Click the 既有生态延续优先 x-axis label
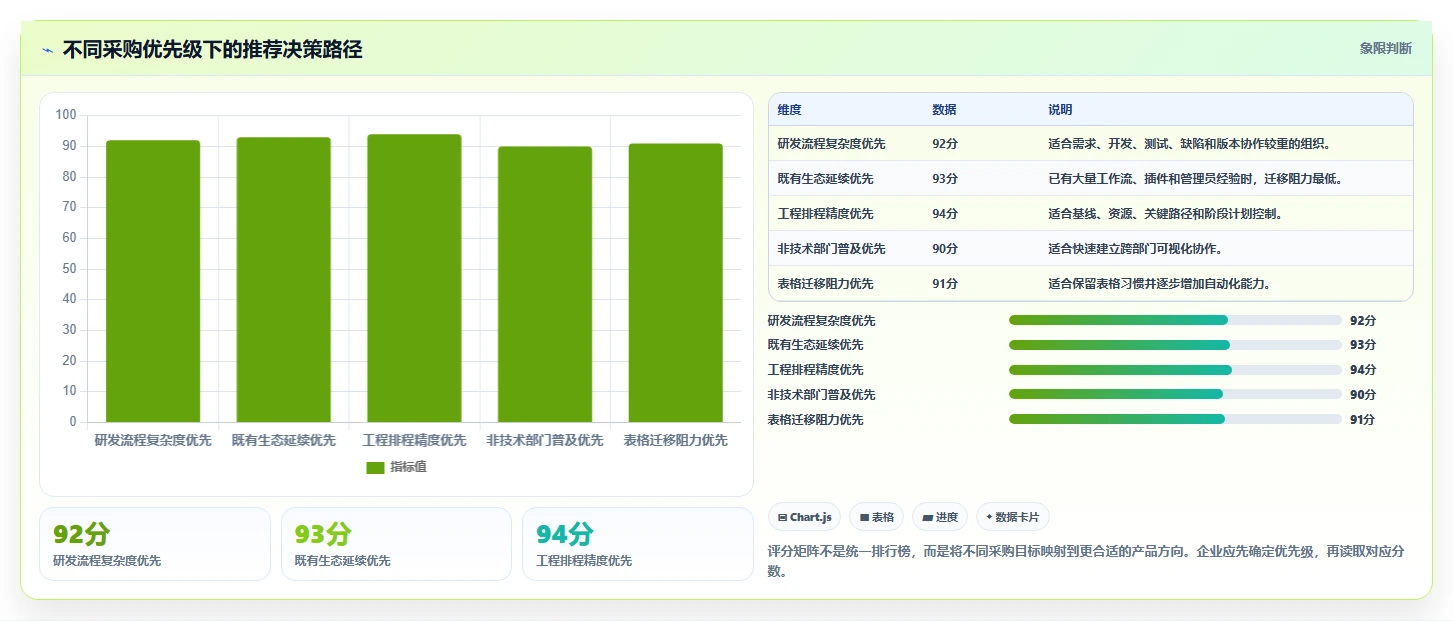1453x621 pixels. pos(284,440)
